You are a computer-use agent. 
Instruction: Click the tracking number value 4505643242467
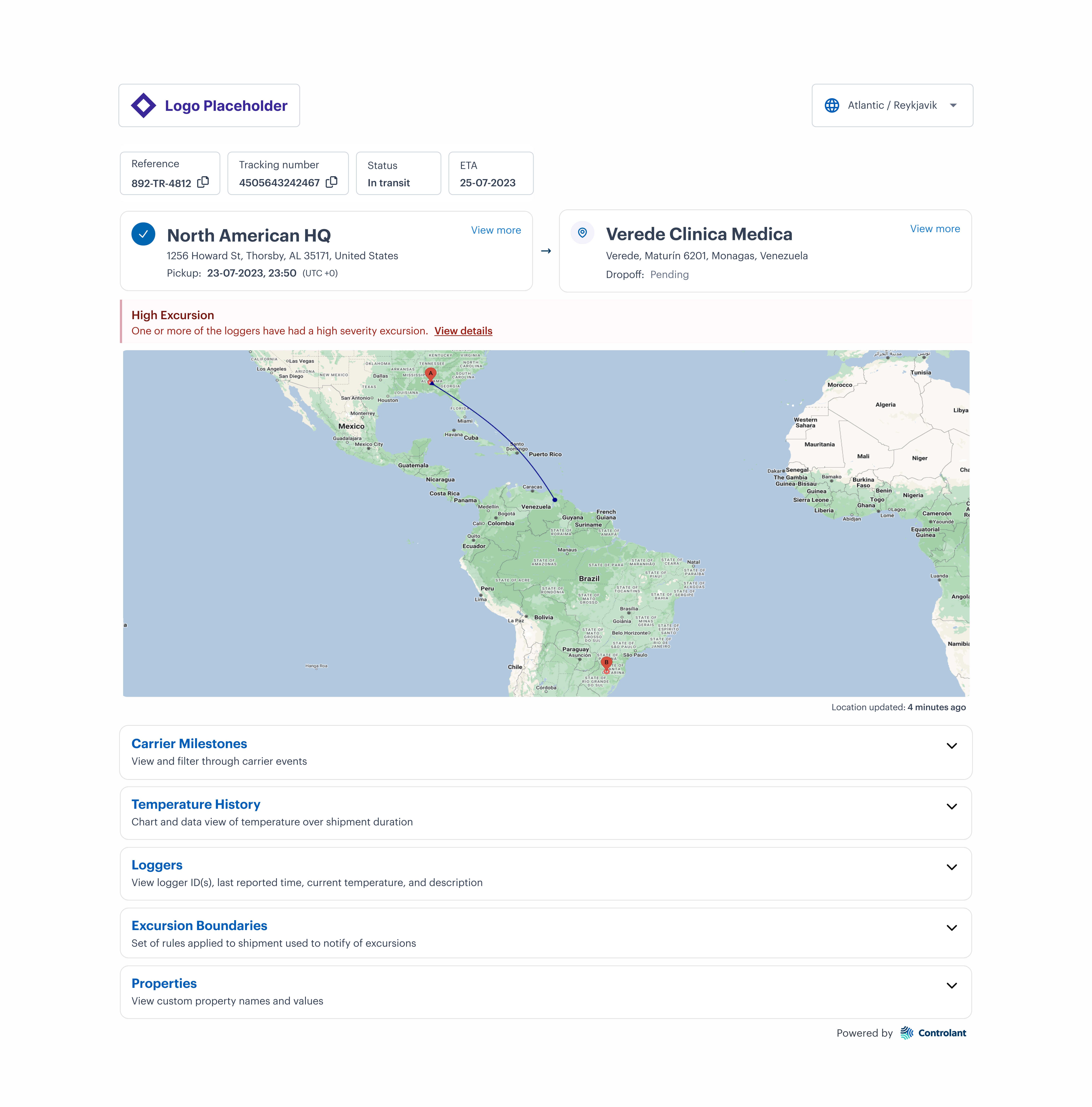(x=279, y=183)
